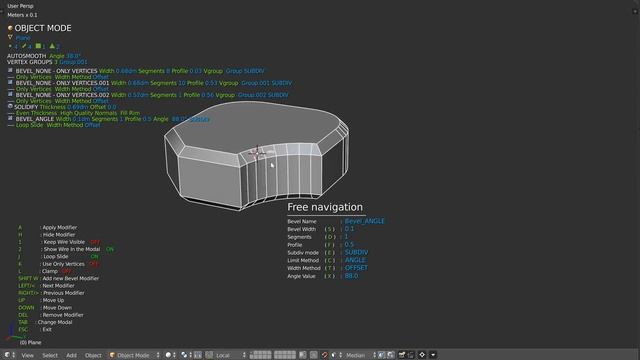The width and height of the screenshot is (640, 360).
Task: Click the AUTOSMOOTH label
Action: [x=27, y=56]
